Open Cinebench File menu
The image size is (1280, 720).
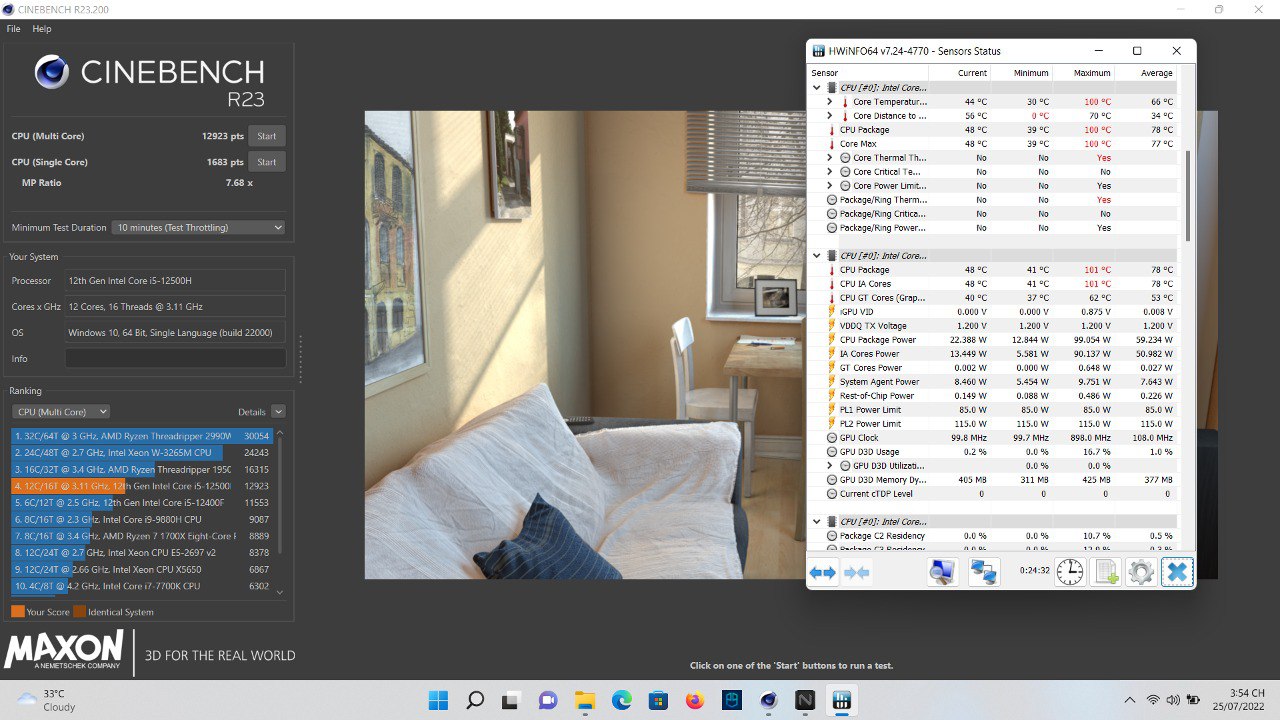pyautogui.click(x=13, y=29)
